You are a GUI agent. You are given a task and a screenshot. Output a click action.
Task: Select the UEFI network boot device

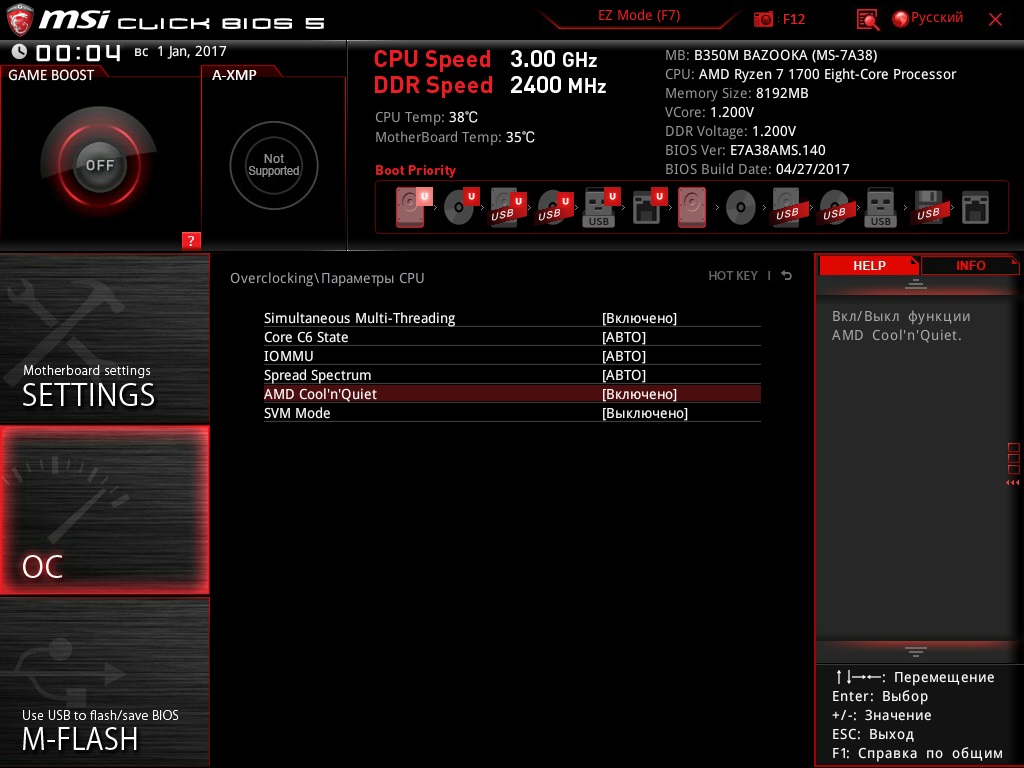(x=648, y=207)
